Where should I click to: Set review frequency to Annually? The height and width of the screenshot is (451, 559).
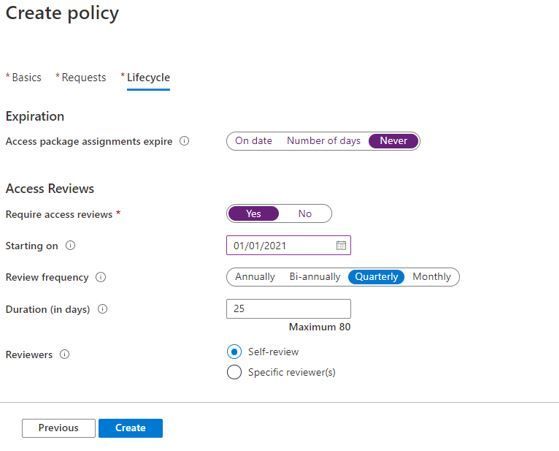click(x=255, y=277)
